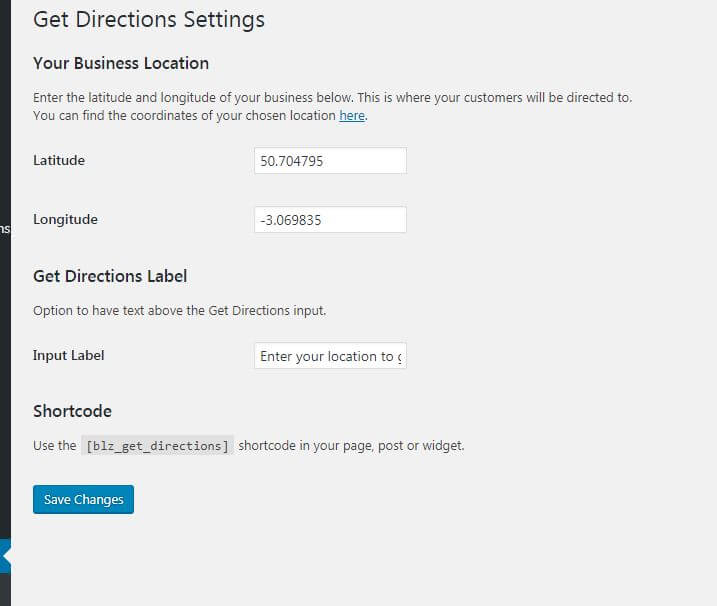Image resolution: width=717 pixels, height=606 pixels.
Task: Click the 'Option to have text' description
Action: pyautogui.click(x=180, y=311)
